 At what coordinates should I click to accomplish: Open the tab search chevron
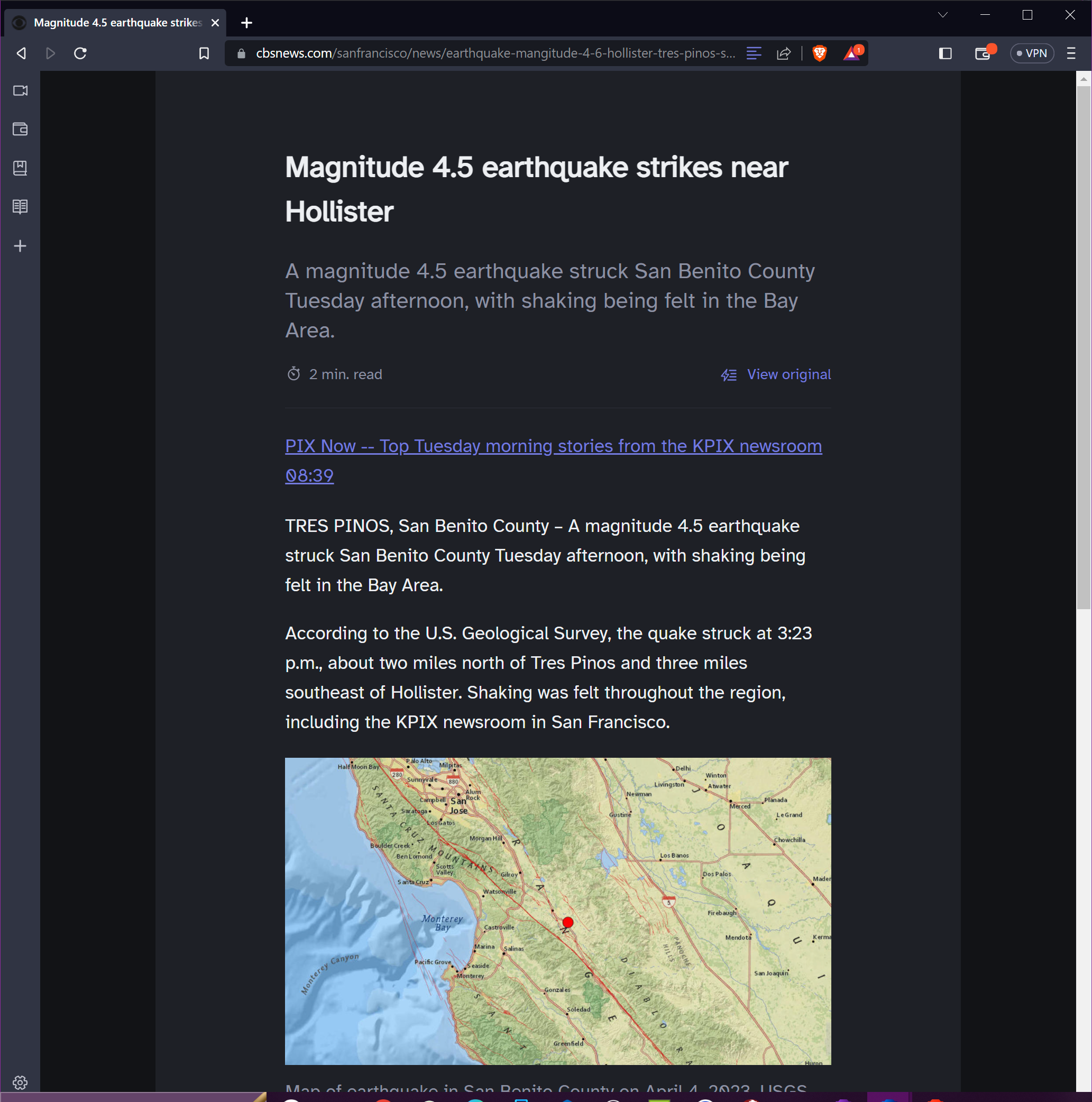942,15
